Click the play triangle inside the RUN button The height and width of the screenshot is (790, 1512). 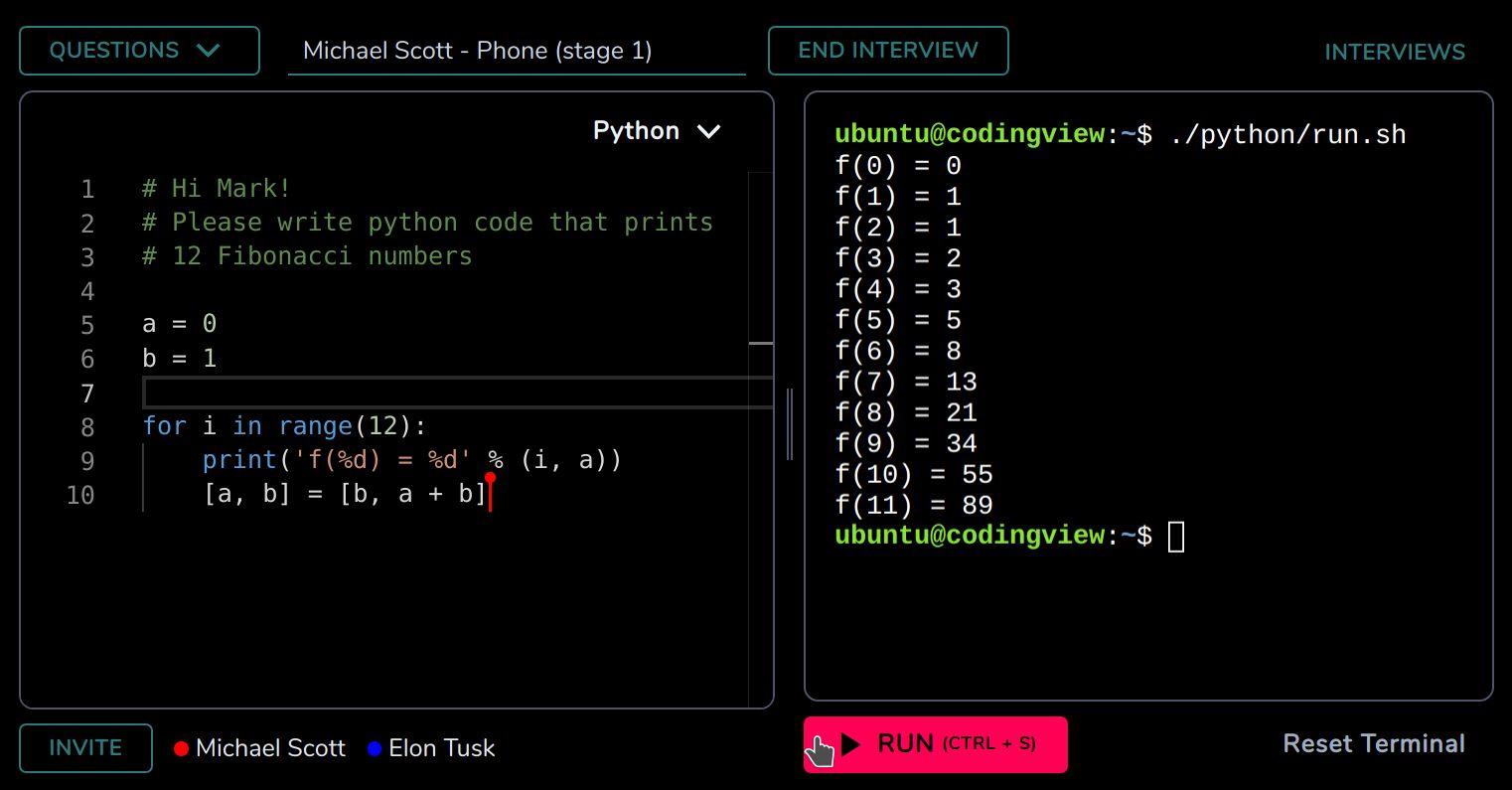tap(850, 743)
